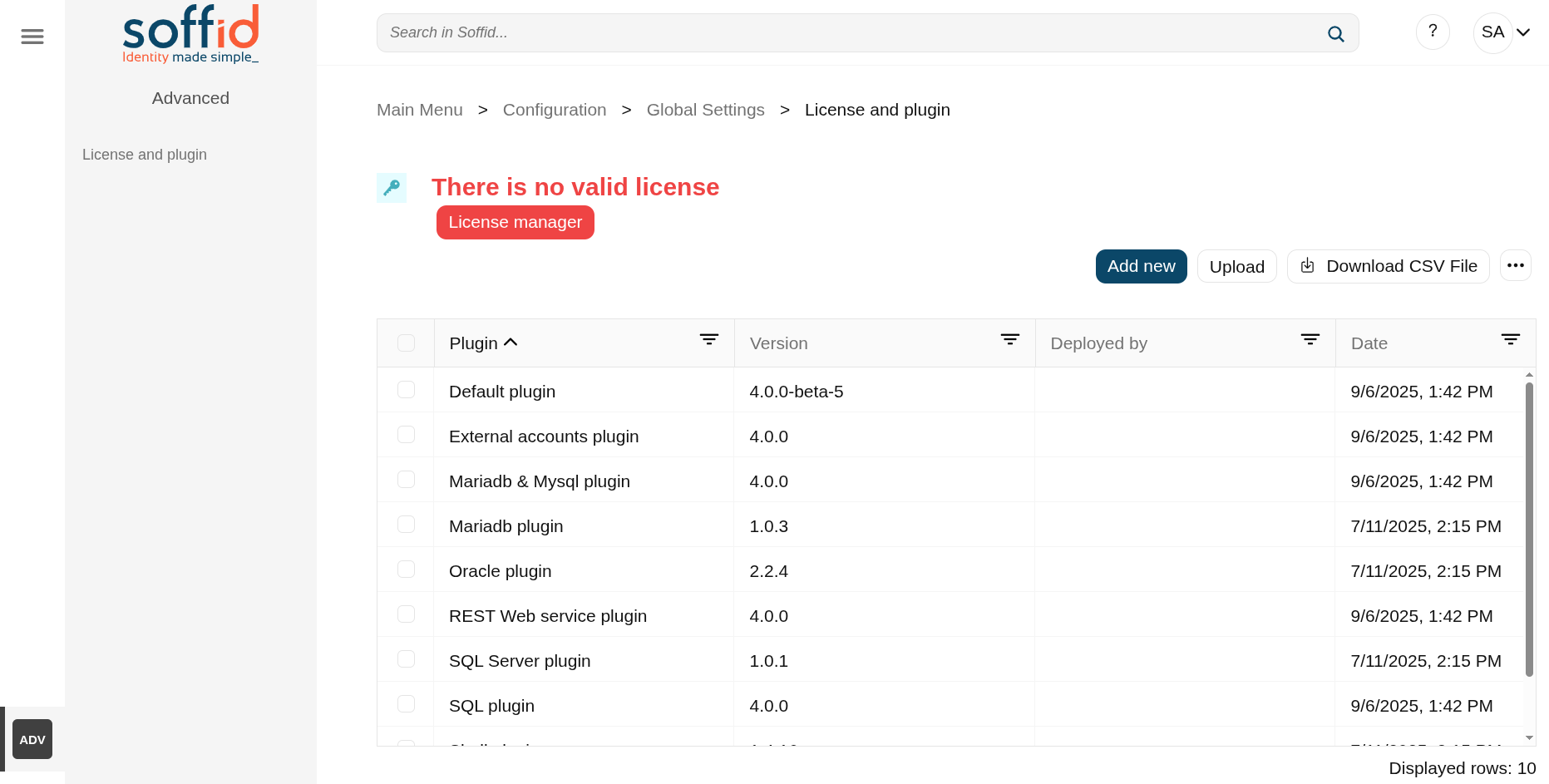Select the Oracle plugin row checkbox
The width and height of the screenshot is (1549, 784).
[406, 569]
